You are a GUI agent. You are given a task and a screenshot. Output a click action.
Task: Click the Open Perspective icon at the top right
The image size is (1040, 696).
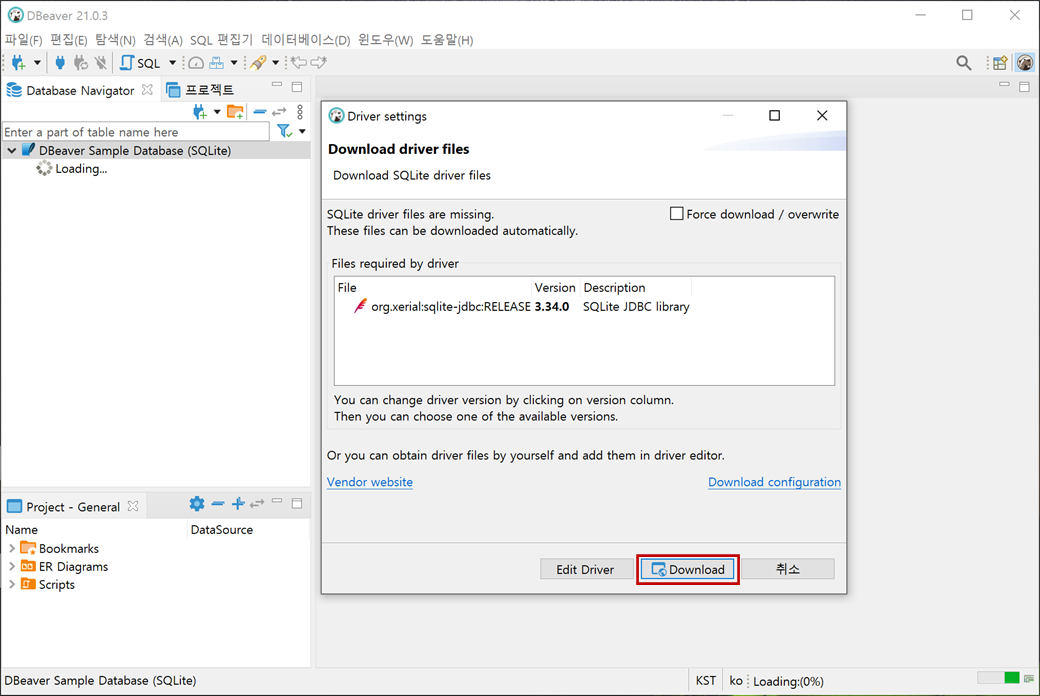click(1000, 63)
